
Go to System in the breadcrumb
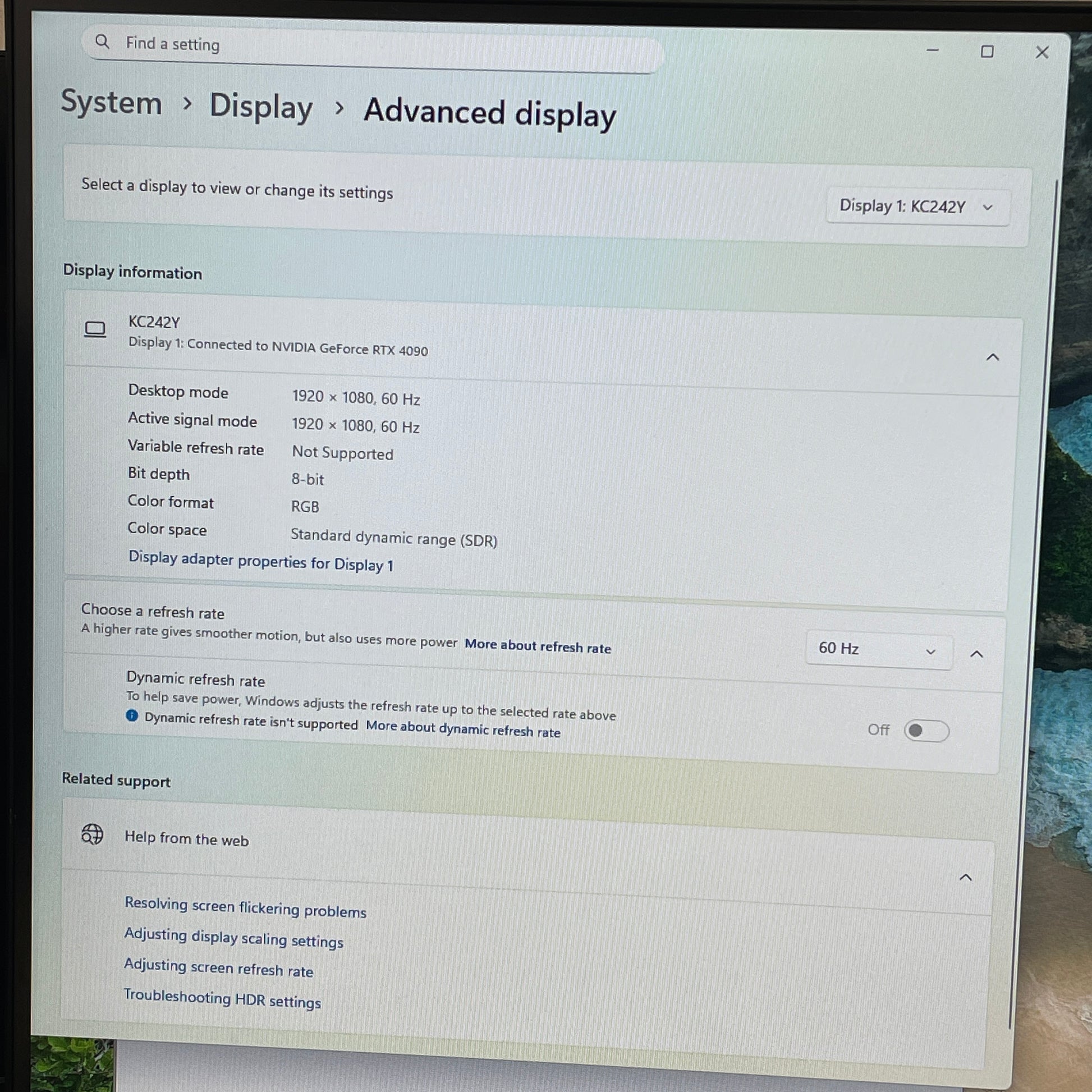tap(111, 103)
